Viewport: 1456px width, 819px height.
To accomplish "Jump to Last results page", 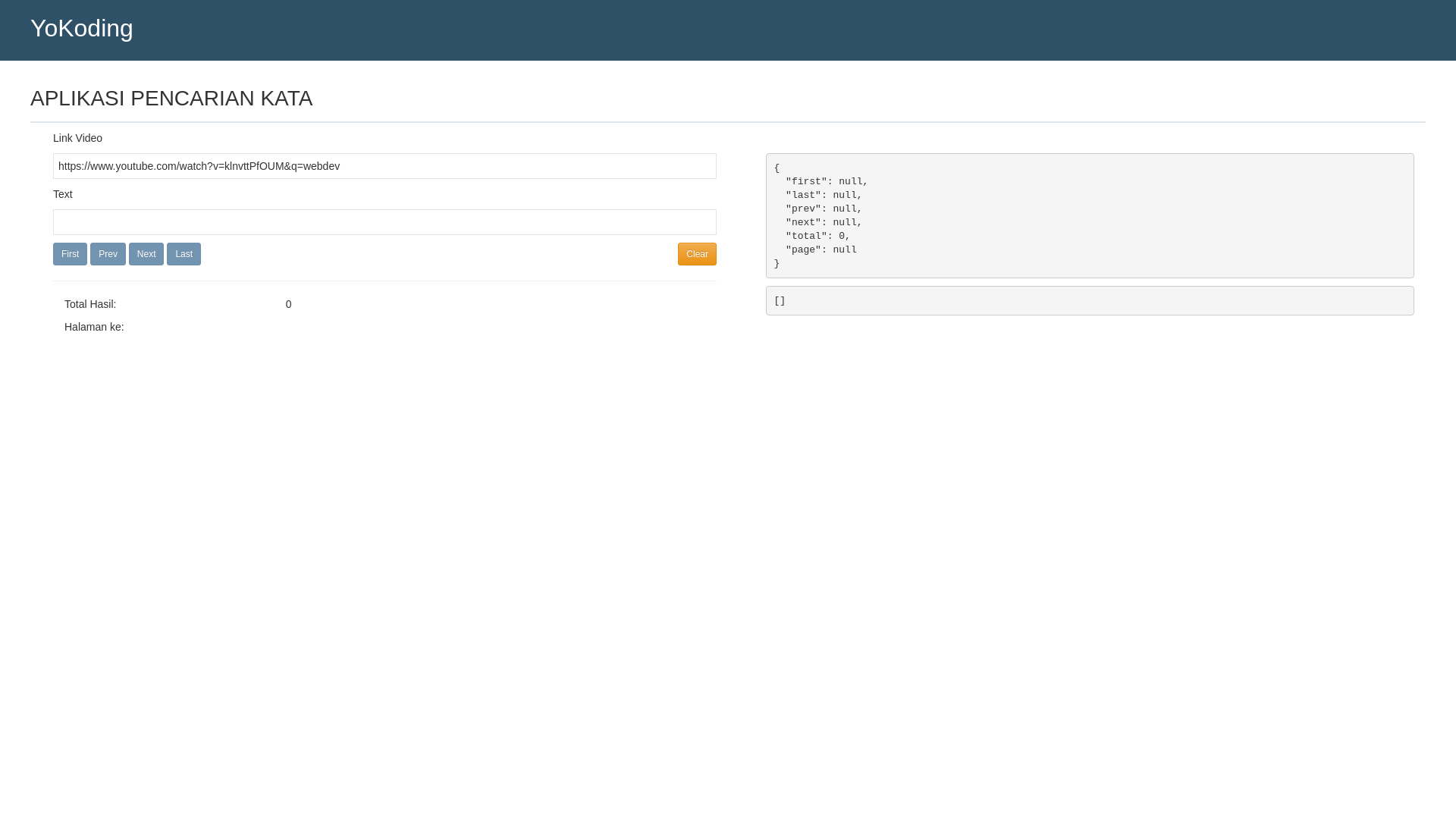I will click(x=184, y=254).
